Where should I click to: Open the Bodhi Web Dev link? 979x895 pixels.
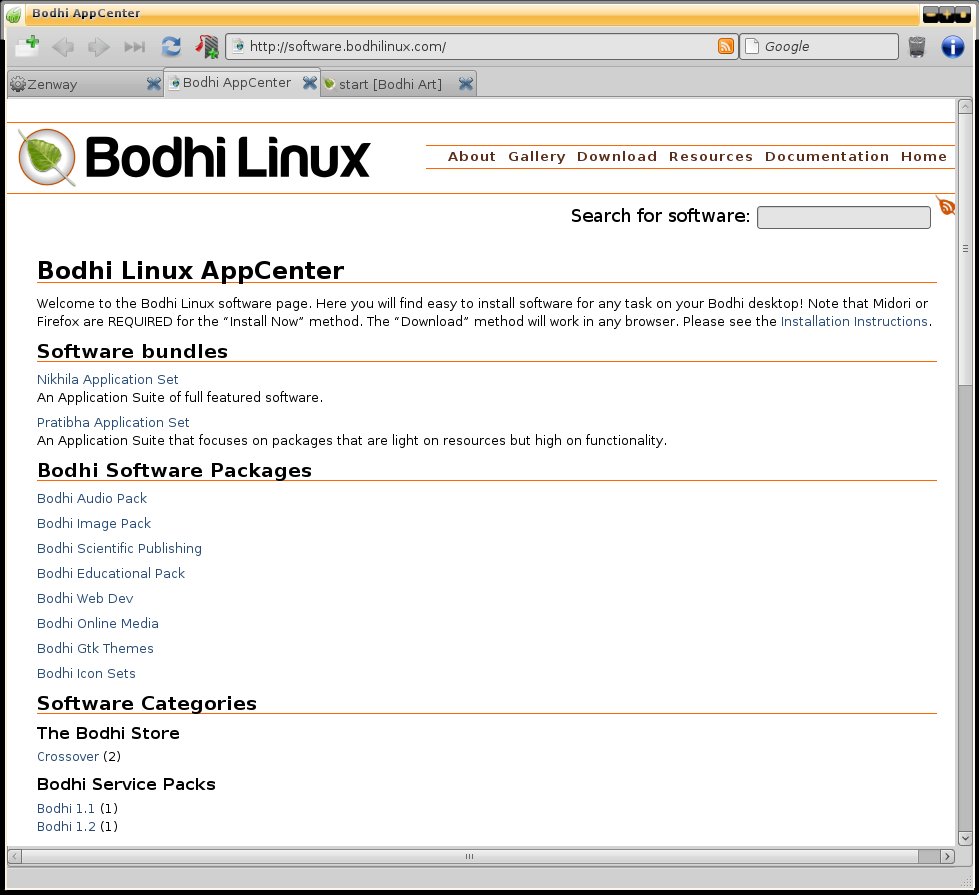coord(85,598)
